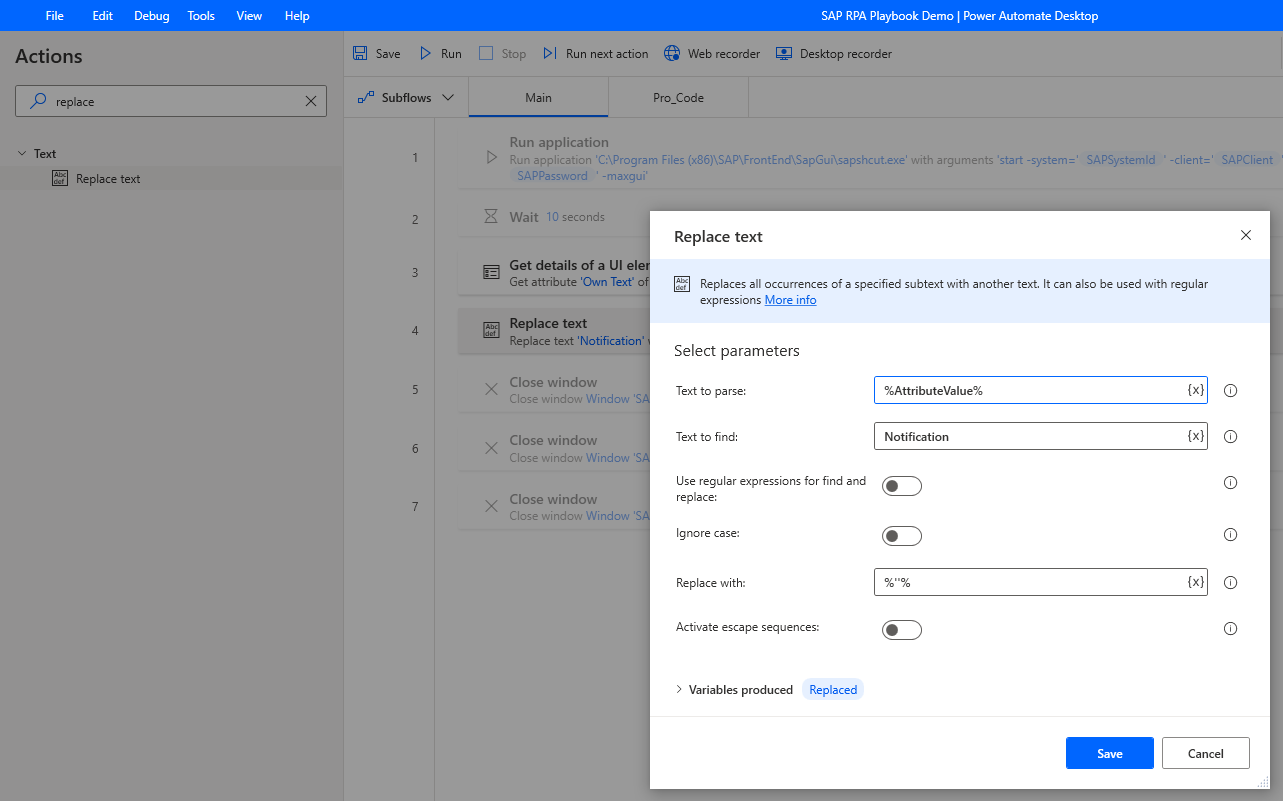Click the info icon next to Ignore case
Screen dimensions: 1283x801
(1230, 534)
